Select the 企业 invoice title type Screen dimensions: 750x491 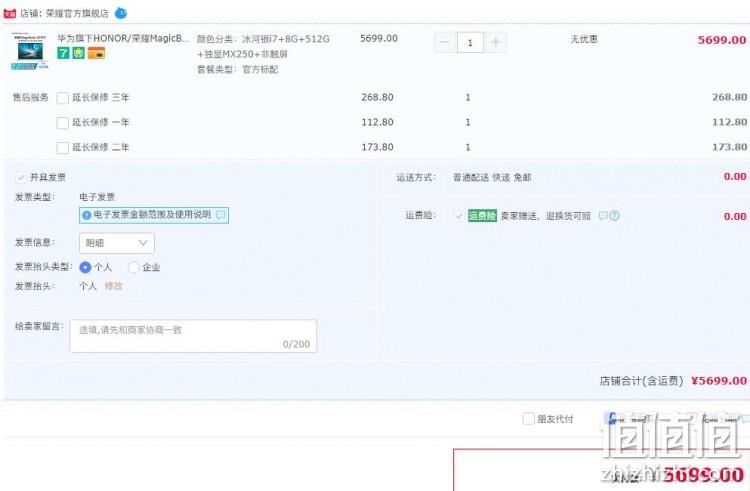click(133, 267)
